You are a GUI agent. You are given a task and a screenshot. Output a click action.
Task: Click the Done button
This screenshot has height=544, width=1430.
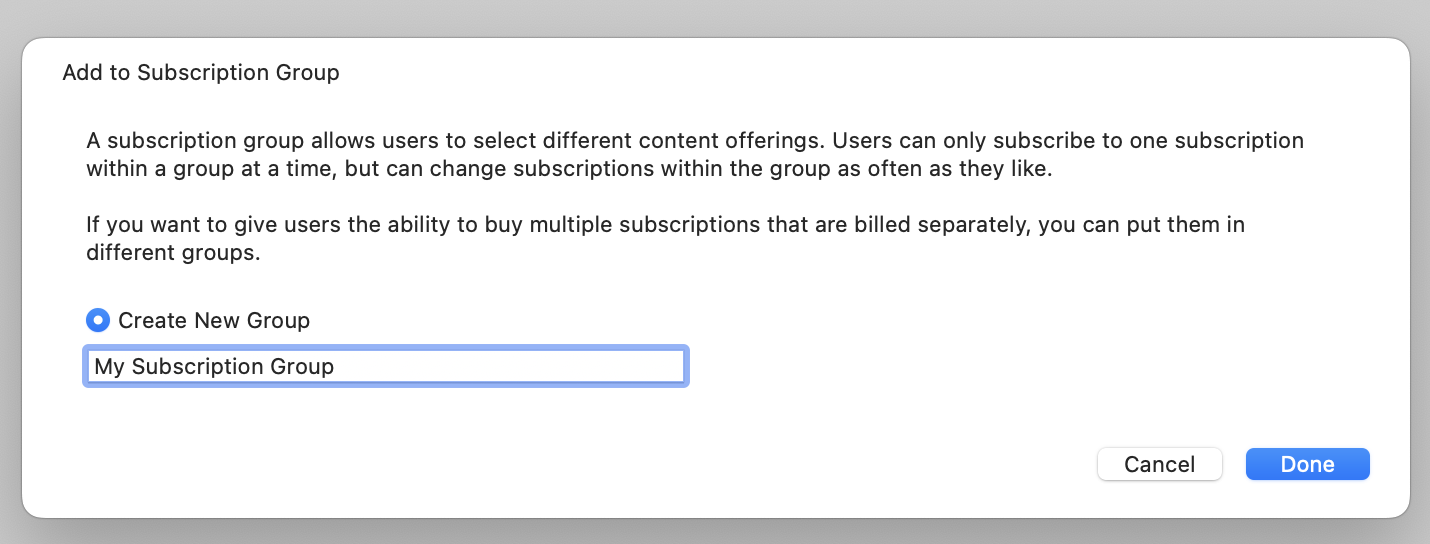click(x=1307, y=464)
